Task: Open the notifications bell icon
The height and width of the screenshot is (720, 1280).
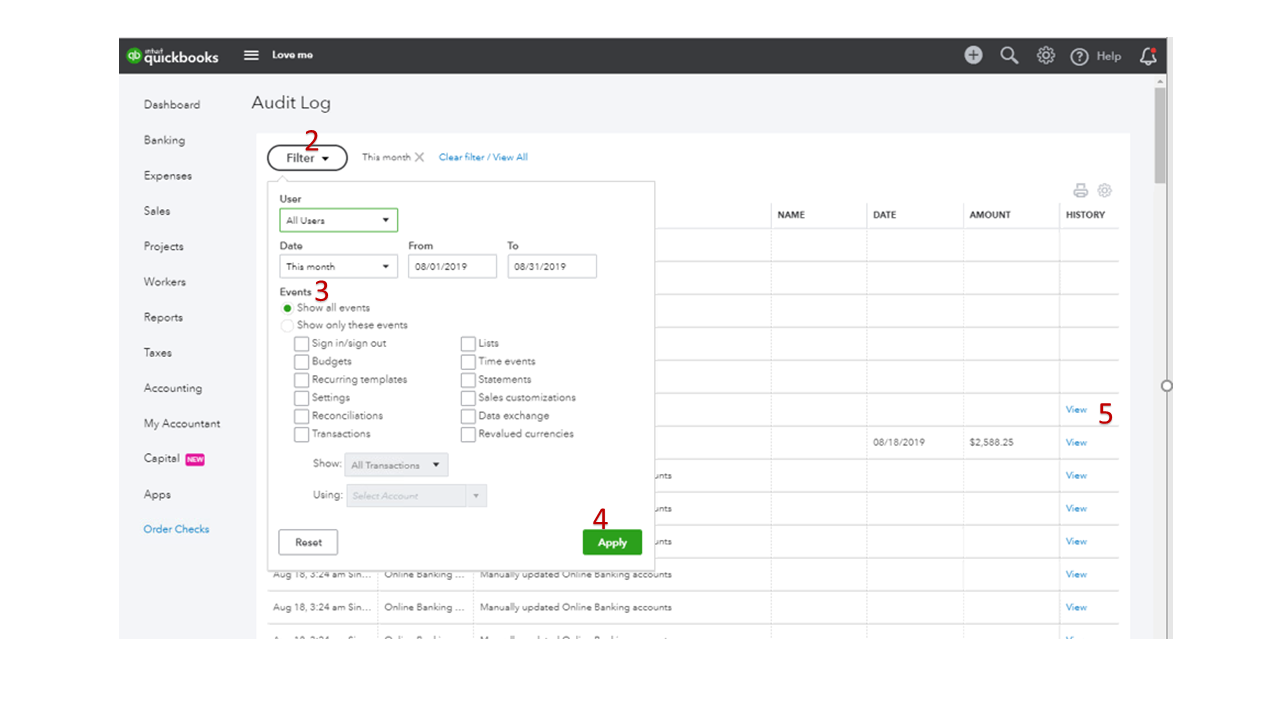Action: (x=1148, y=56)
